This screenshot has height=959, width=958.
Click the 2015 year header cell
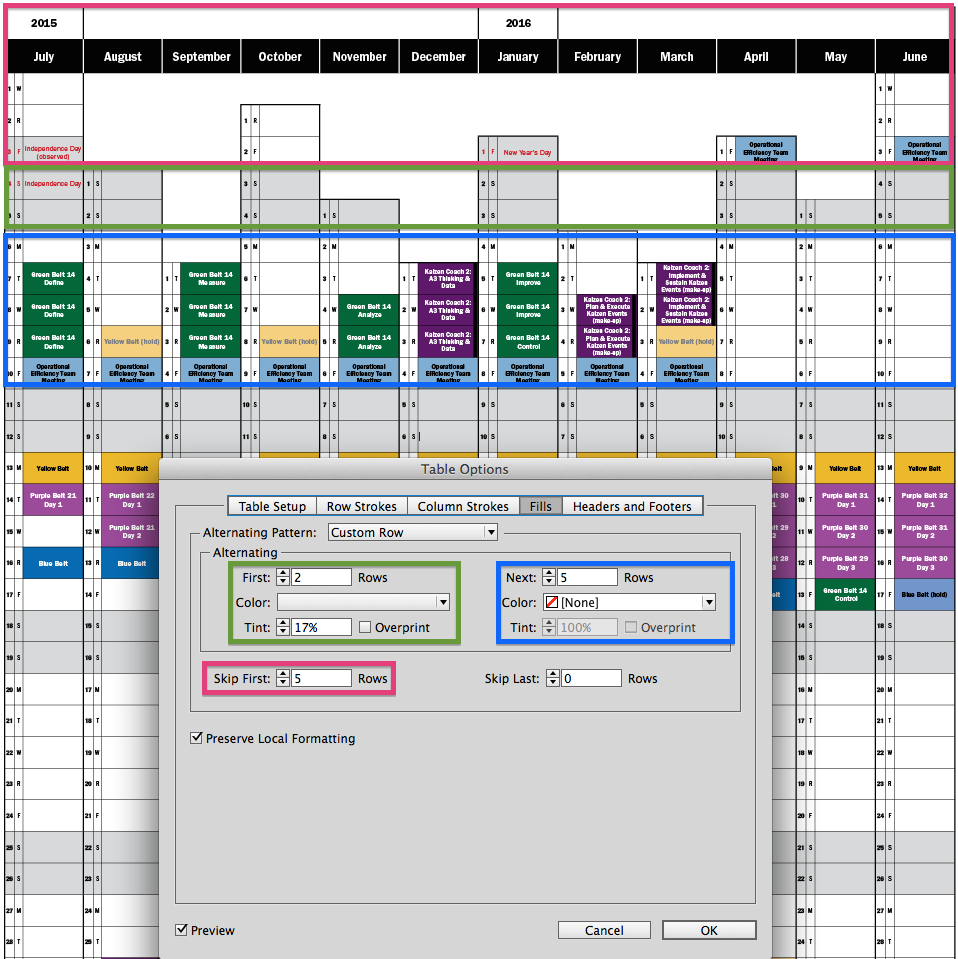(44, 23)
